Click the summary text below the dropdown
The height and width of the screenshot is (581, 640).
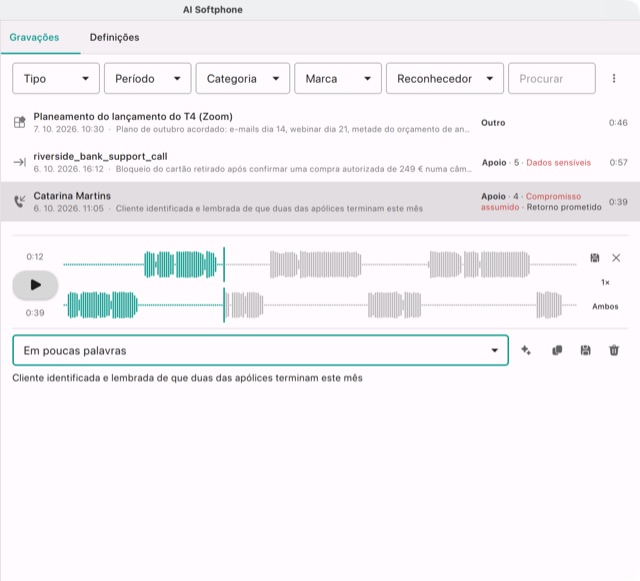click(187, 378)
